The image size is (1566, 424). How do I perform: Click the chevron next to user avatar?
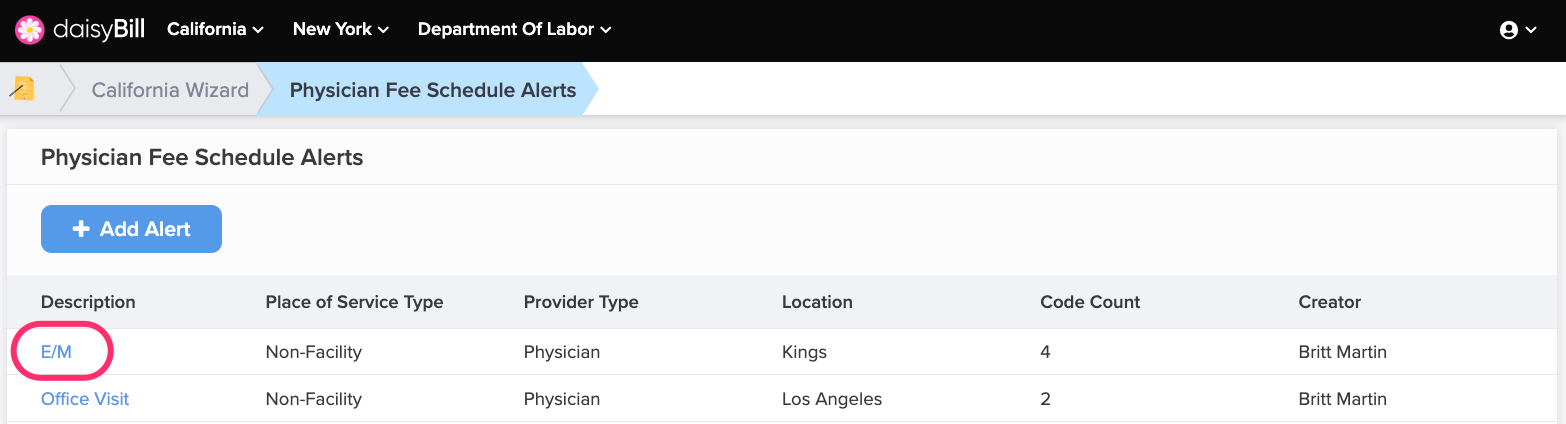tap(1531, 31)
